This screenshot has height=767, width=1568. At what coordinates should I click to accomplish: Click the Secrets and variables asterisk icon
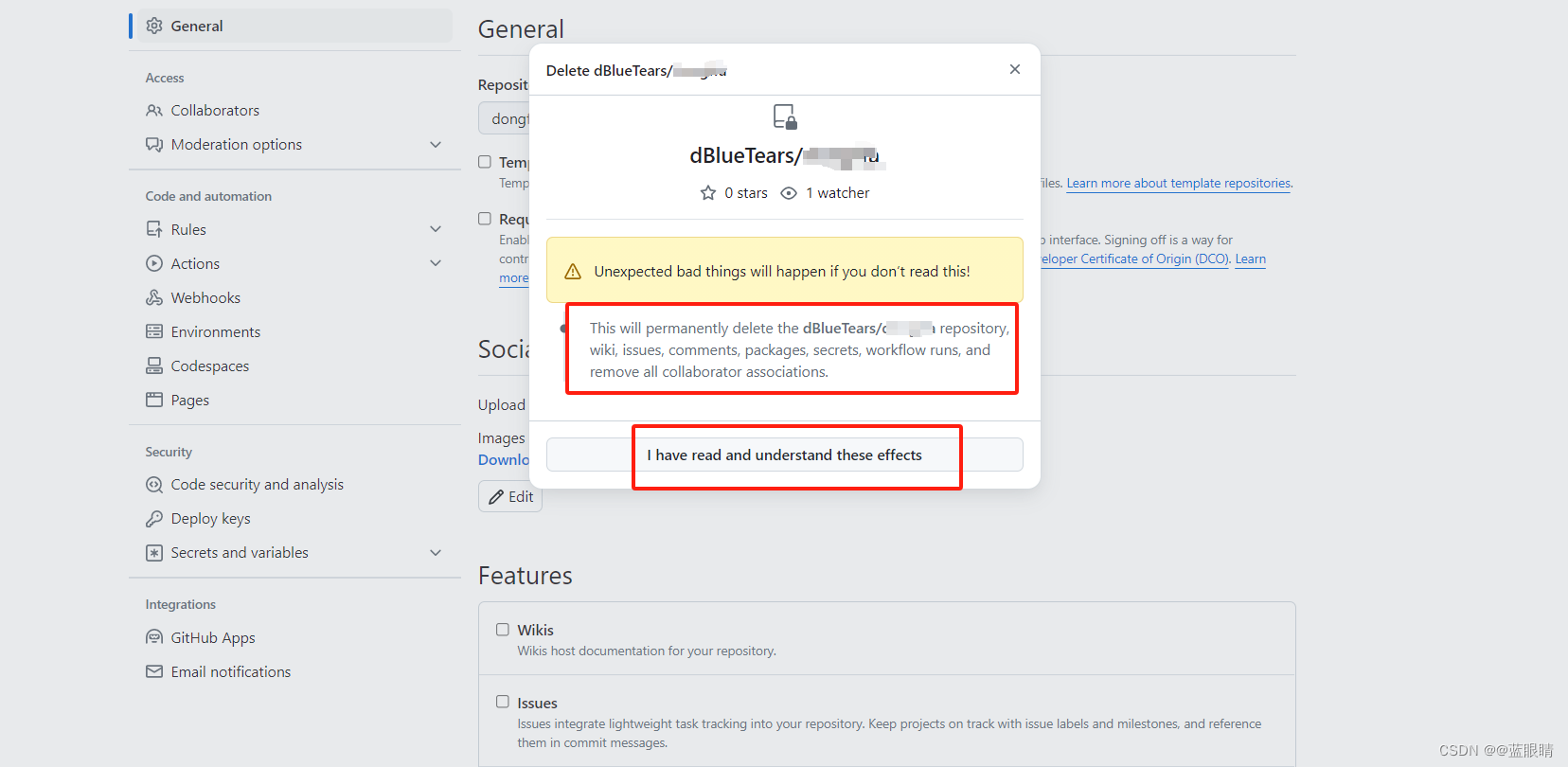[x=154, y=552]
